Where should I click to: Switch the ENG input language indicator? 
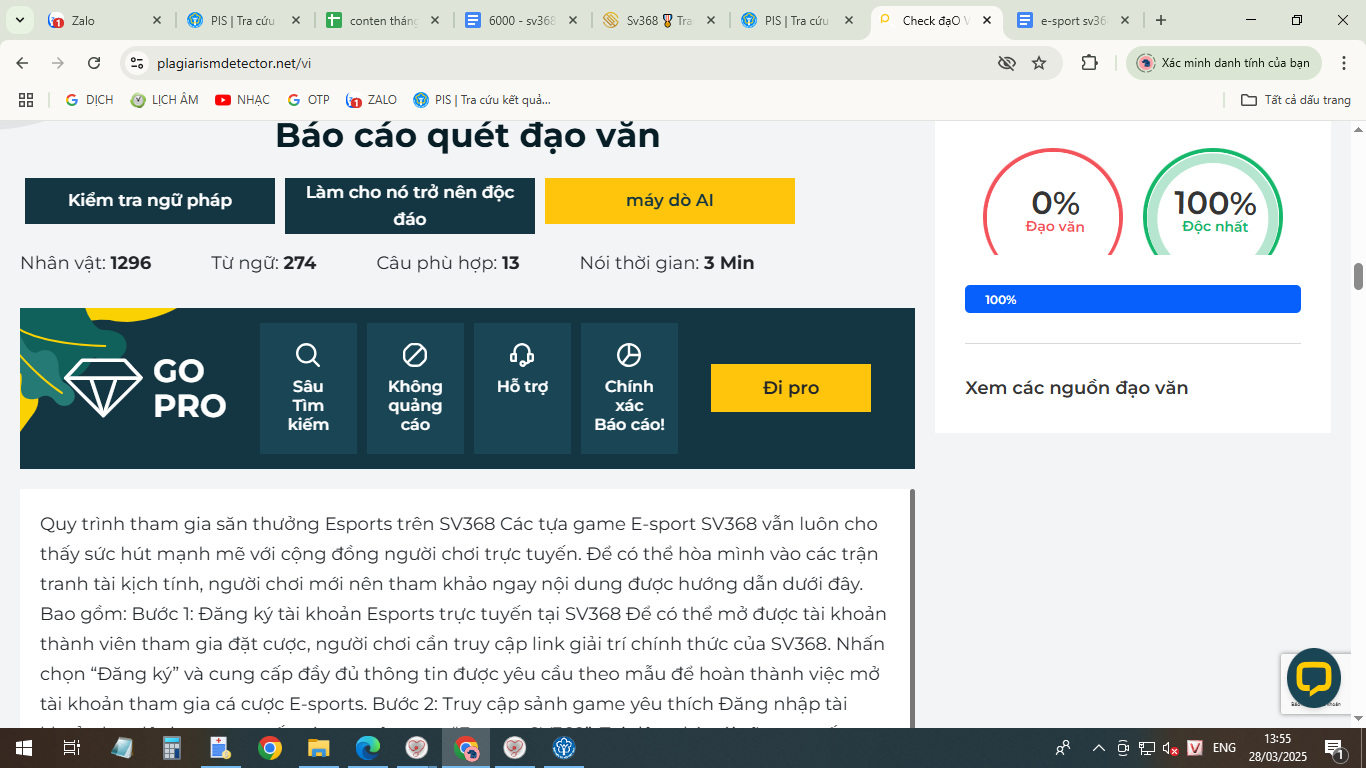(x=1224, y=748)
